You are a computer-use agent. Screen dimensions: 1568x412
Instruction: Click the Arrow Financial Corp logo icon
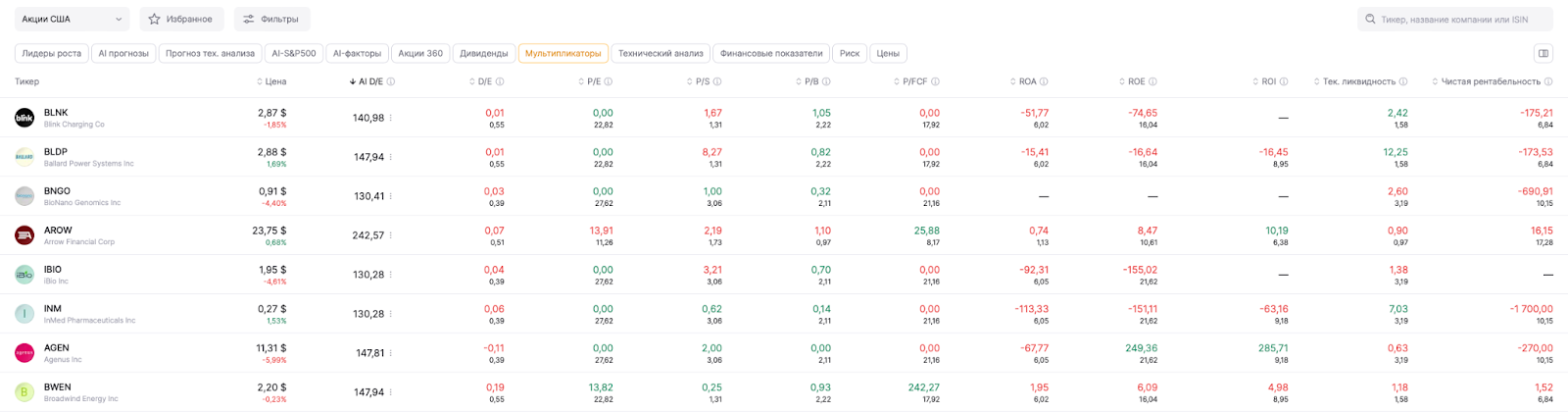coord(24,235)
